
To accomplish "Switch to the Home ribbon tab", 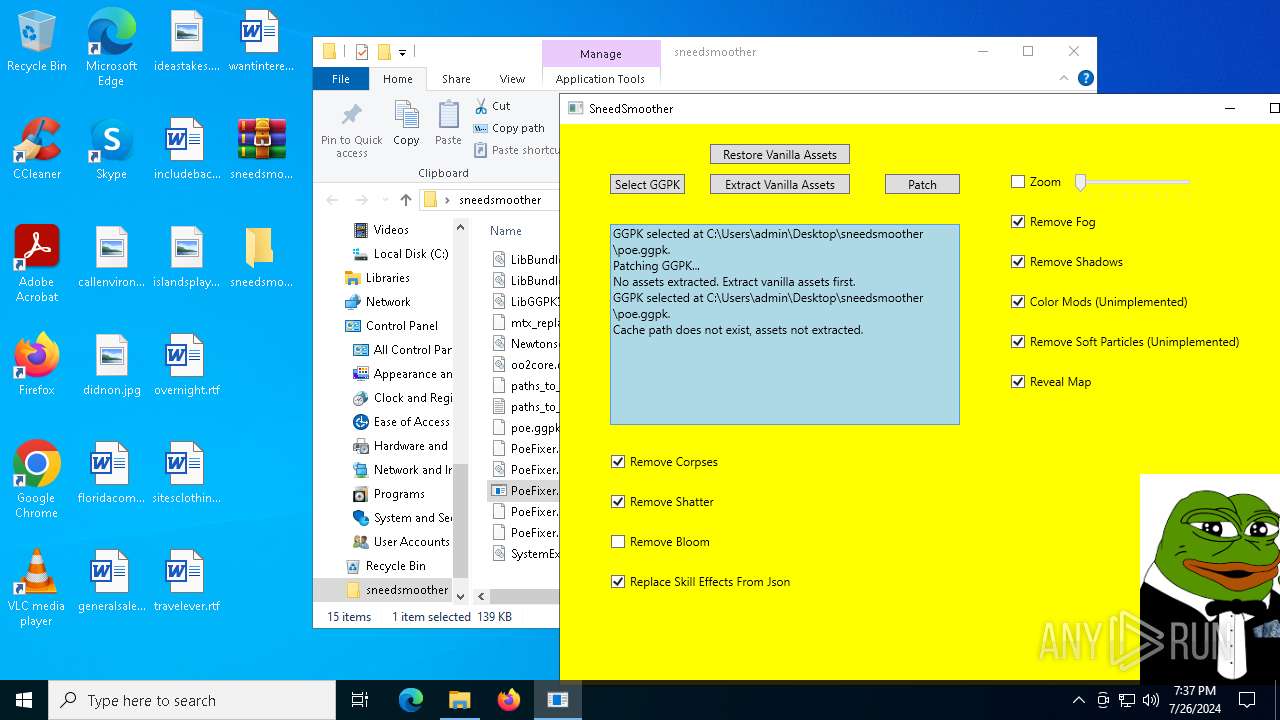I will click(397, 79).
